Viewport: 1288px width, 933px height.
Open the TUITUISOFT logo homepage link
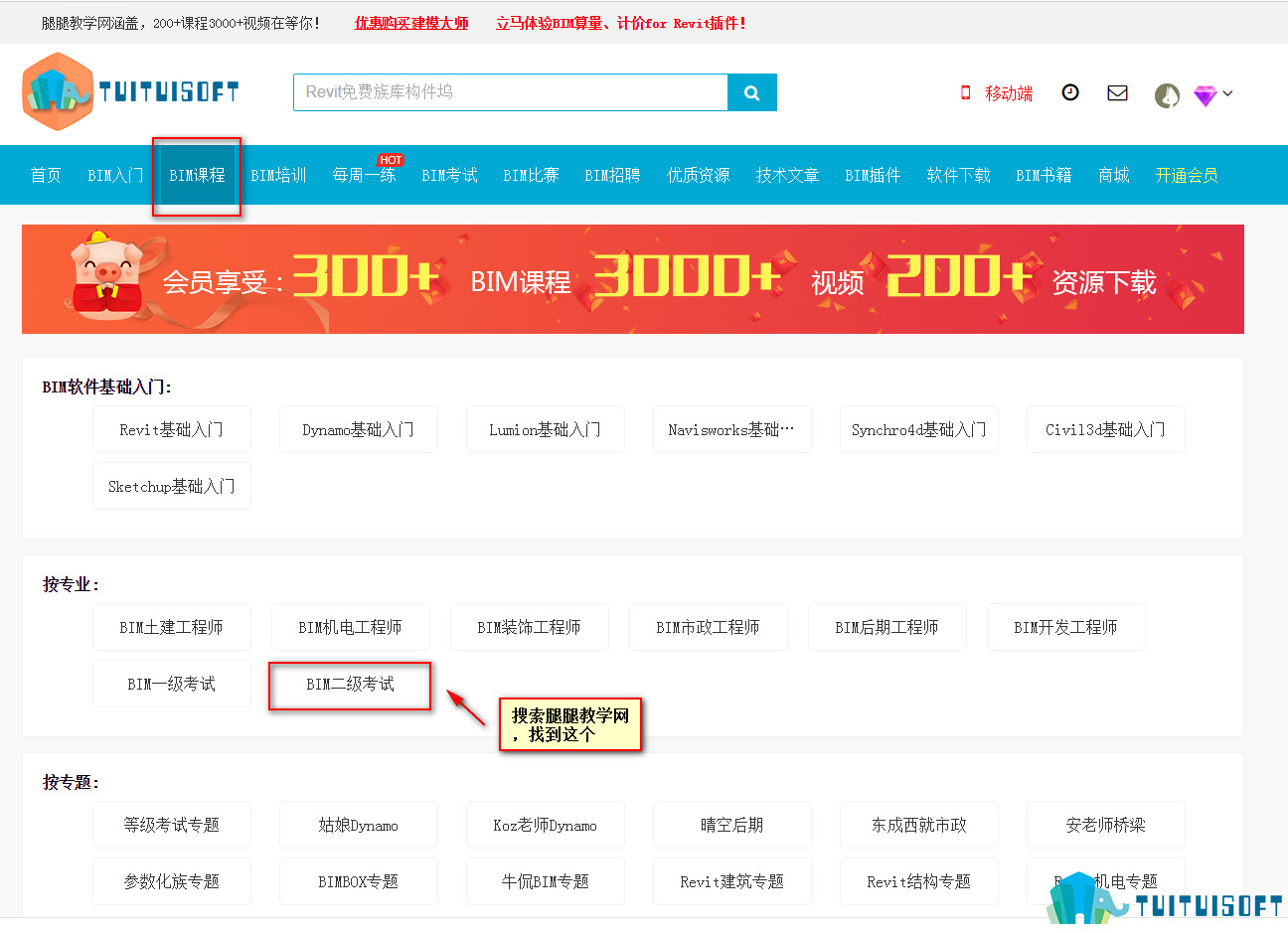pyautogui.click(x=130, y=92)
